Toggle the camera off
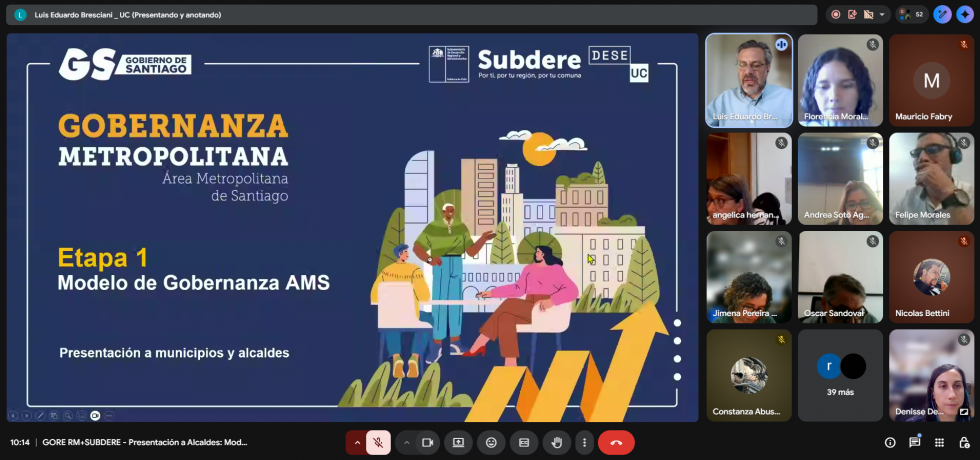980x460 pixels. click(x=428, y=442)
